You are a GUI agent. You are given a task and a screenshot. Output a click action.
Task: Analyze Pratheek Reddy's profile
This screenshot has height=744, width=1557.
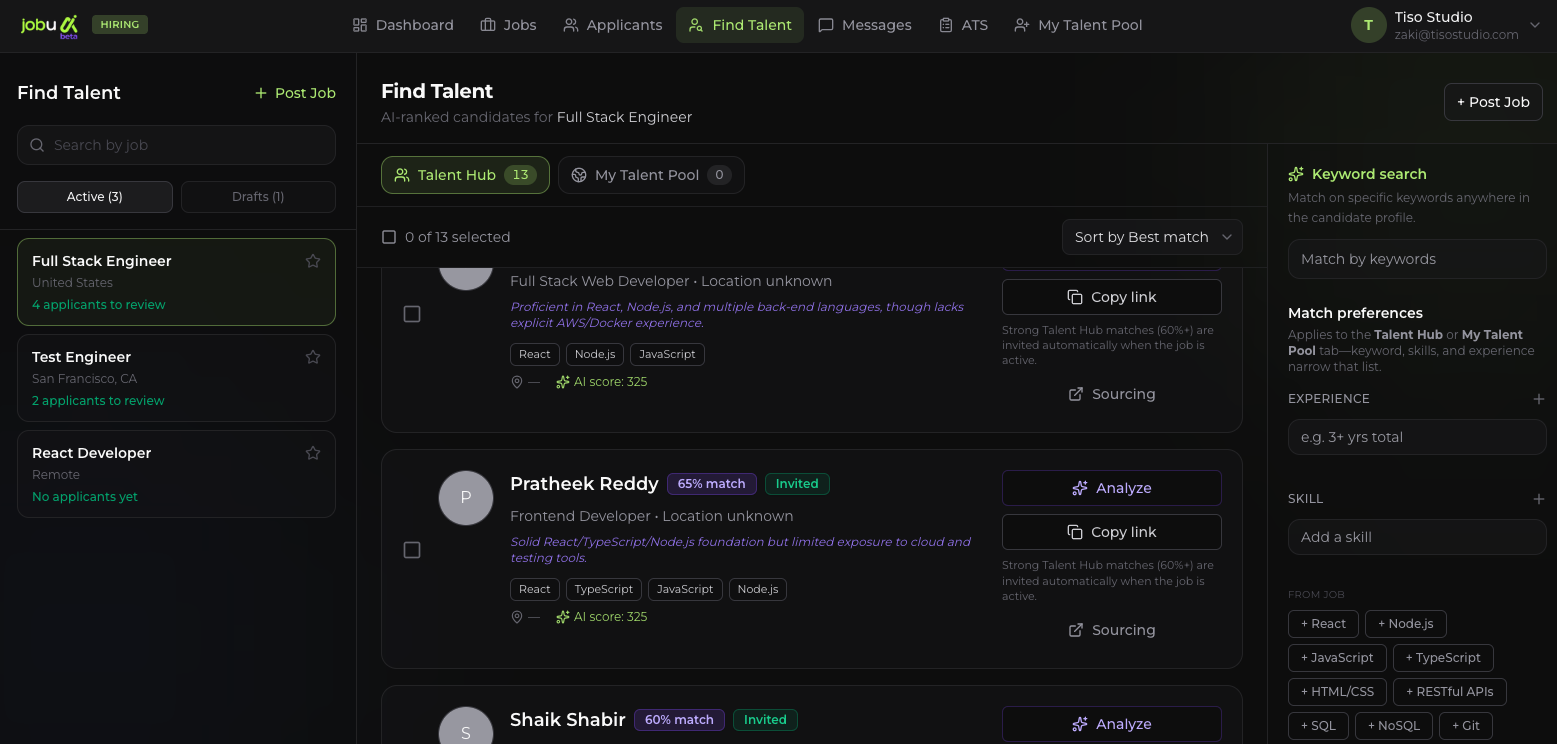(x=1111, y=488)
